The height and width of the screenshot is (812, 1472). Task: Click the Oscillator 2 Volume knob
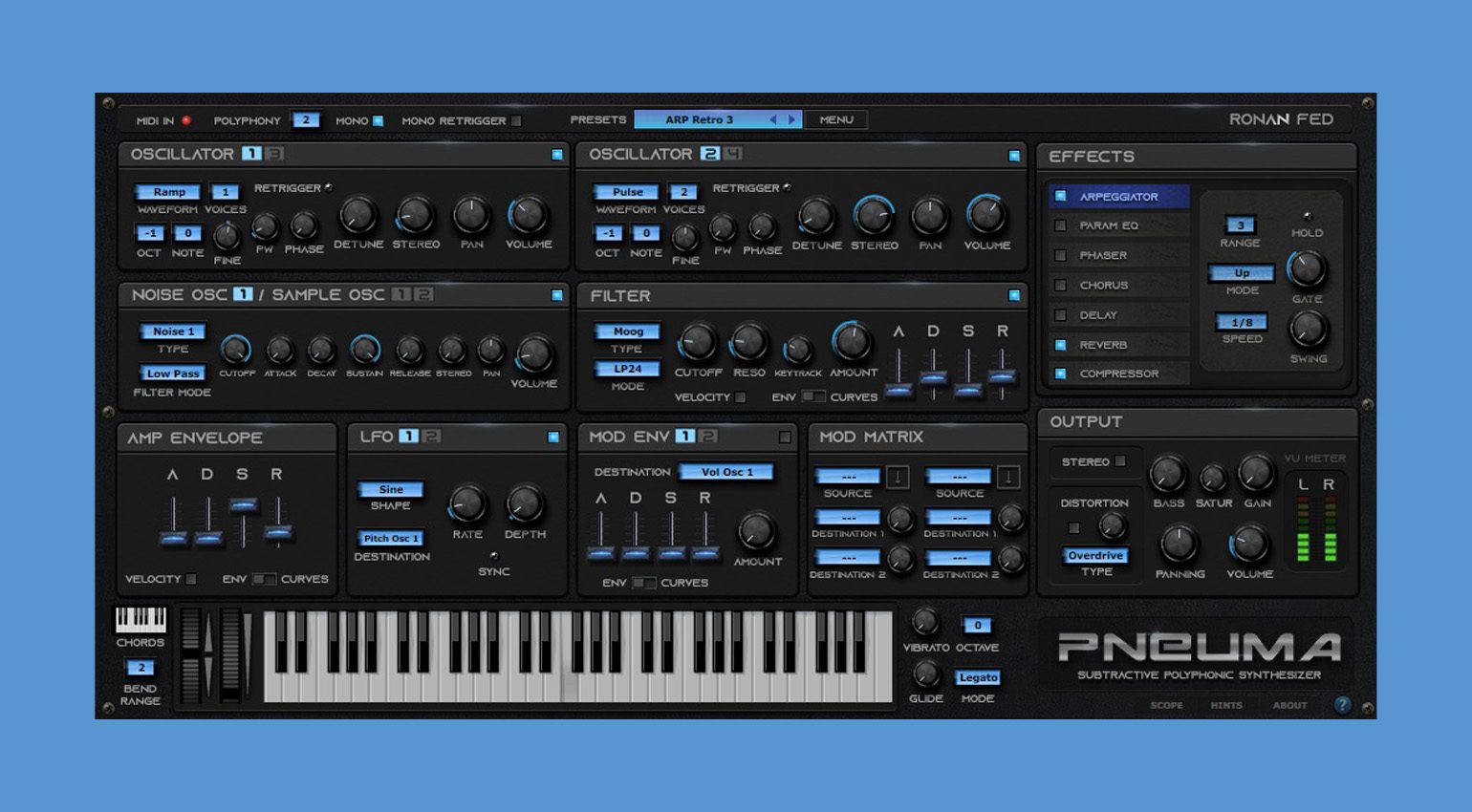pyautogui.click(x=986, y=216)
